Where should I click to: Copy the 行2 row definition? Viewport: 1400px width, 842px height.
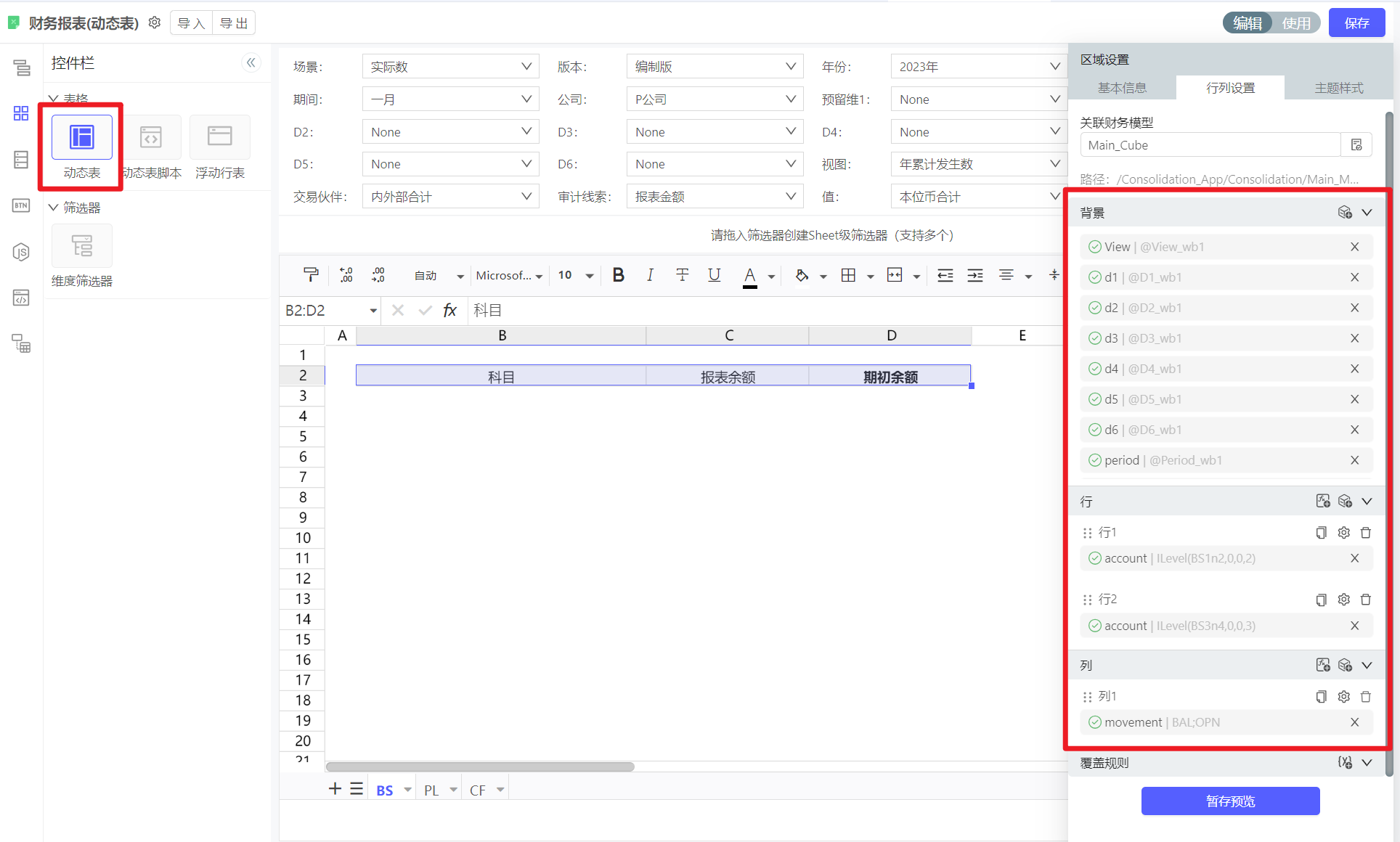[1321, 600]
